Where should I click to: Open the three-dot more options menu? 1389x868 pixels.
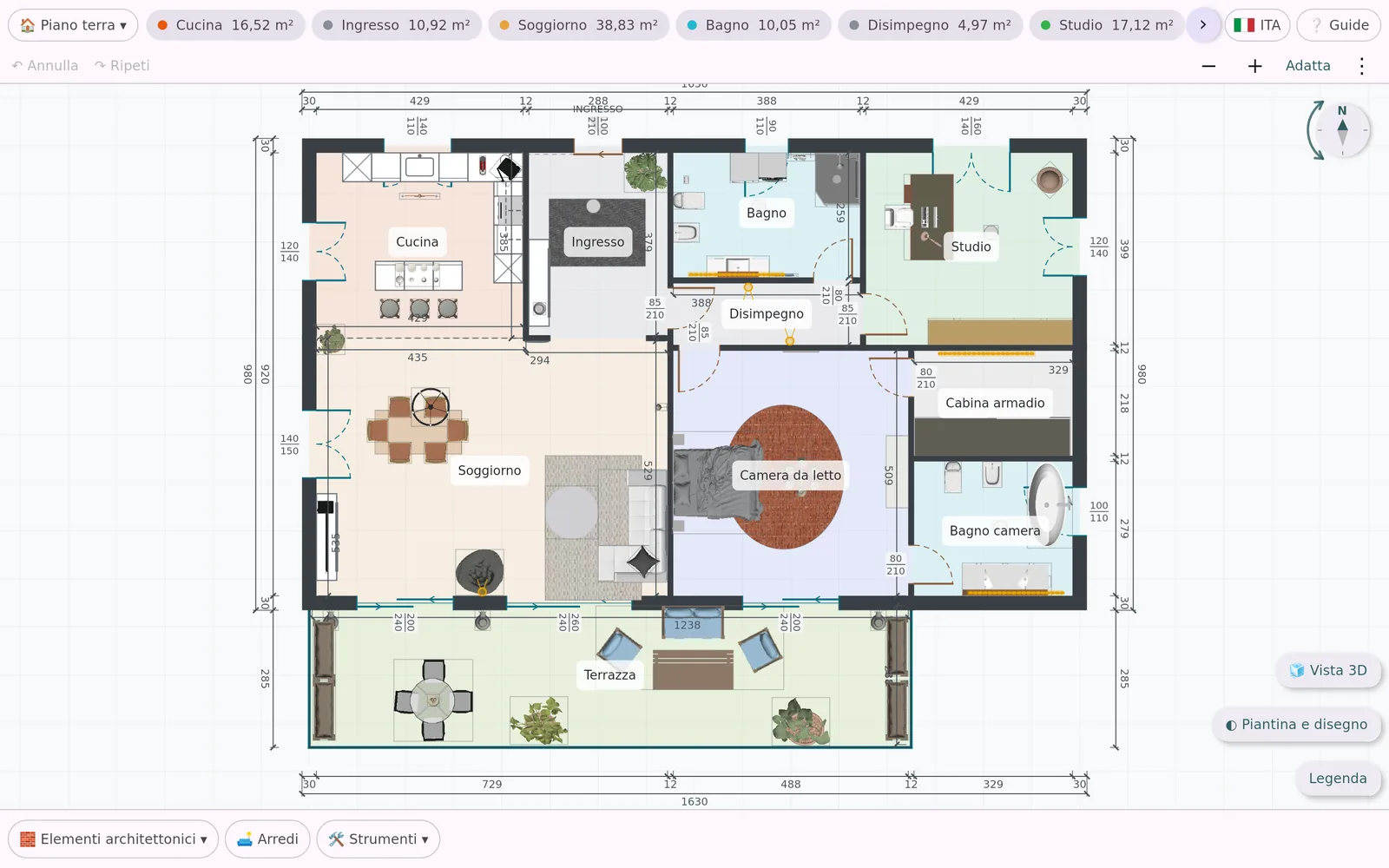[x=1361, y=66]
